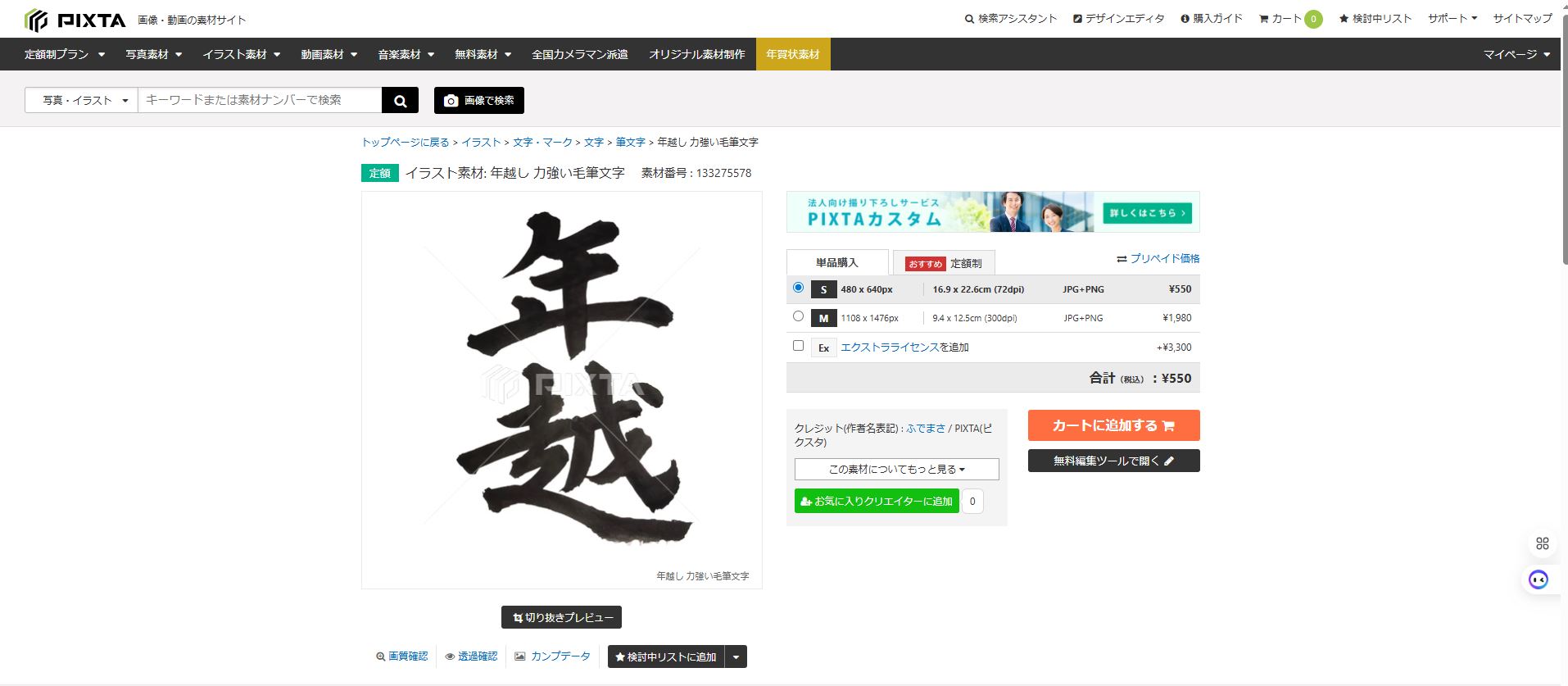Expand the 写真素材 menu
1568x686 pixels.
click(153, 54)
